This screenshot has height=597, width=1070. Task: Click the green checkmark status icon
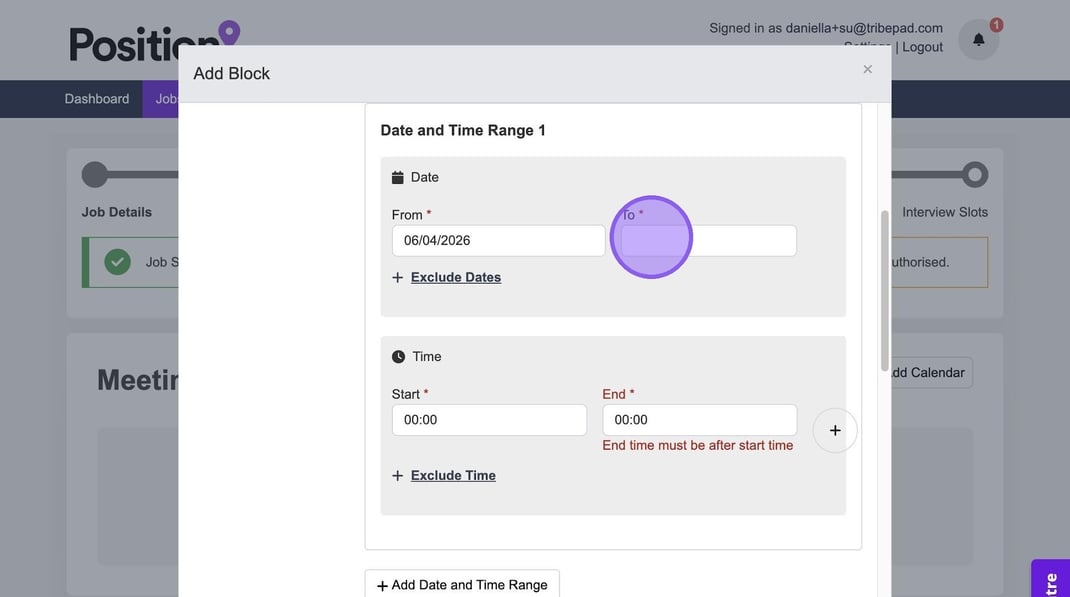click(118, 262)
